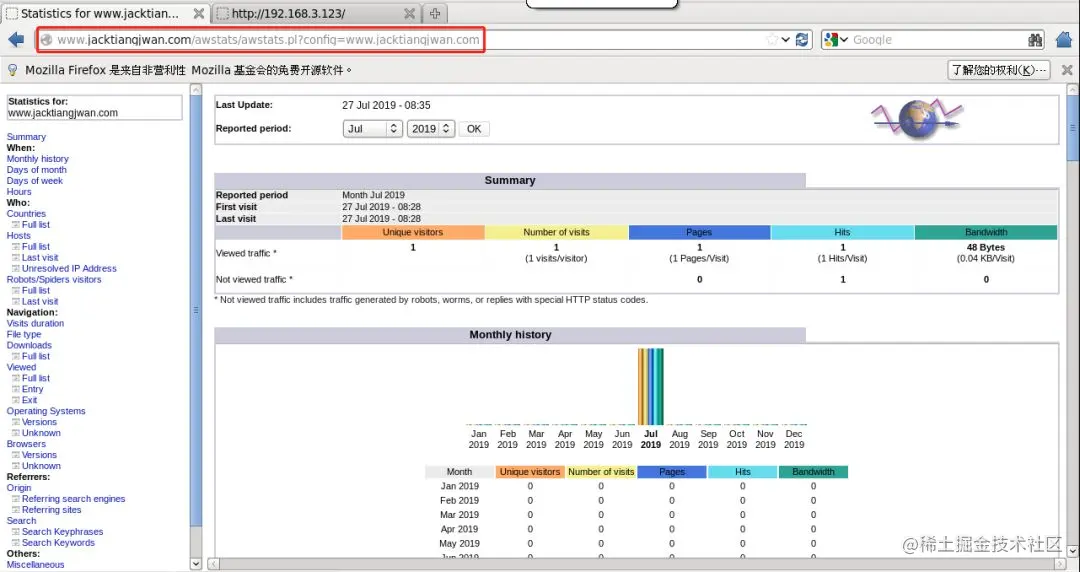Open the Robots/Spiders visitors link
This screenshot has width=1080, height=572.
[54, 280]
